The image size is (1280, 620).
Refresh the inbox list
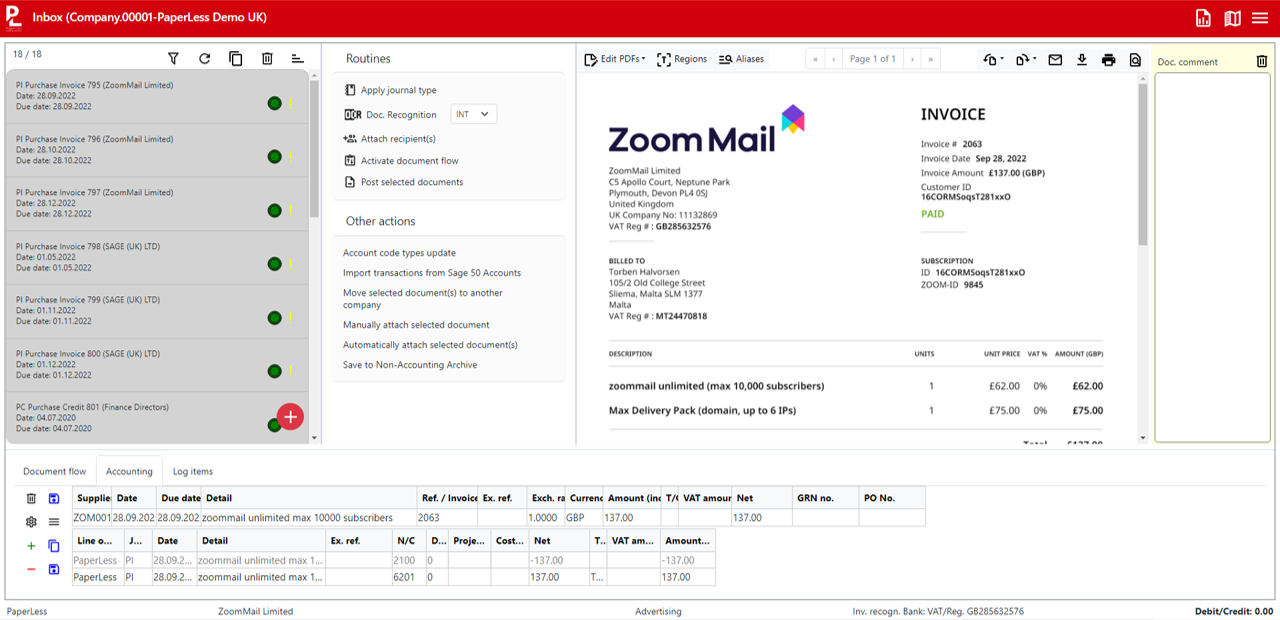click(204, 58)
